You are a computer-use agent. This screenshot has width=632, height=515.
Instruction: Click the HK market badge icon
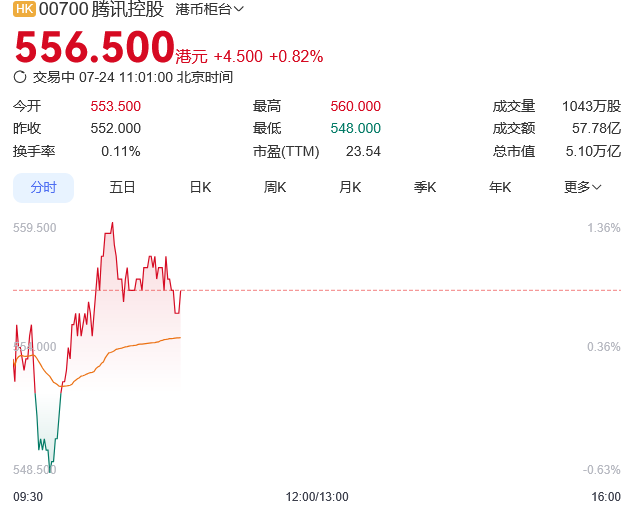pyautogui.click(x=24, y=9)
